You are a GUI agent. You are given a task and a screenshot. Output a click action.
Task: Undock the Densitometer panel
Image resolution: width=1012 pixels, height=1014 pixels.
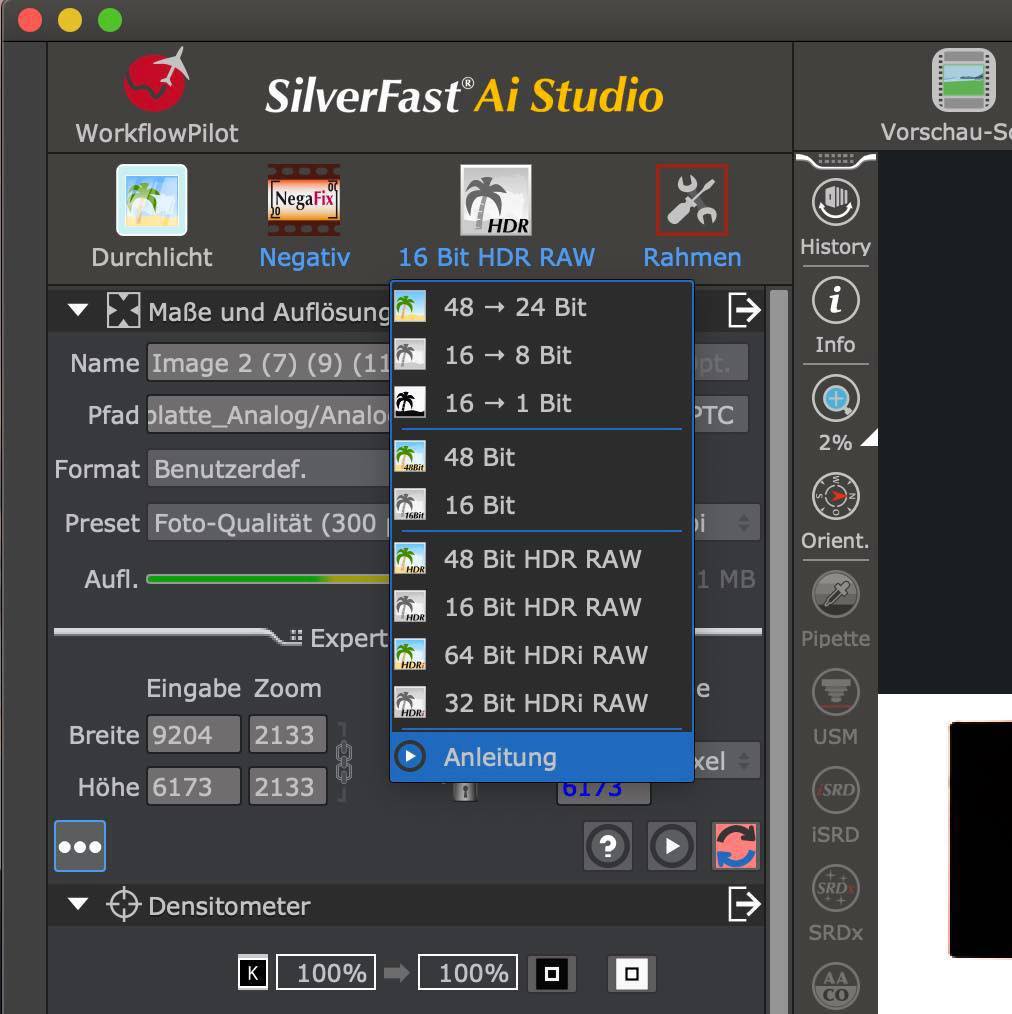(x=744, y=904)
